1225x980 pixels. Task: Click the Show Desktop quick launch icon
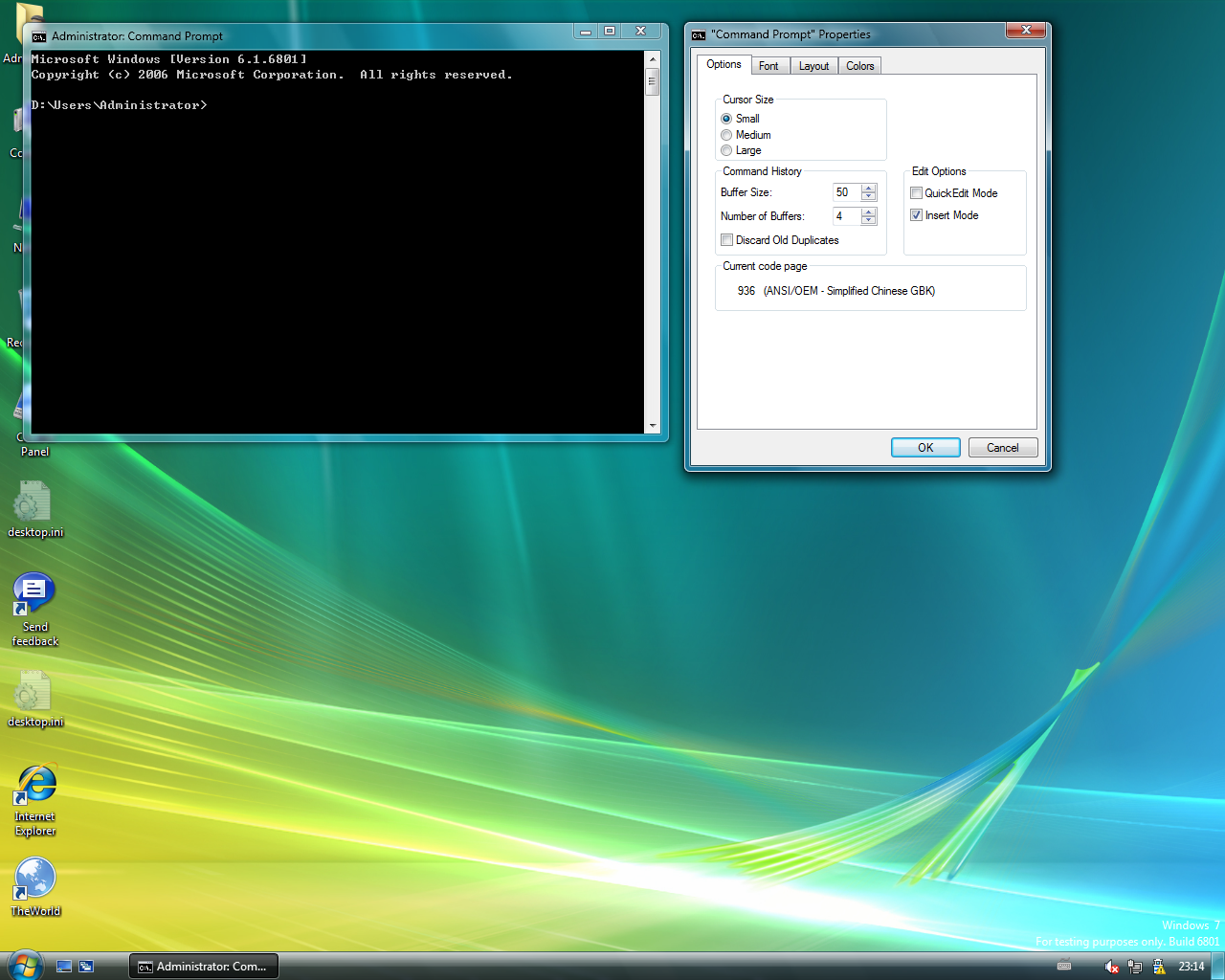64,967
